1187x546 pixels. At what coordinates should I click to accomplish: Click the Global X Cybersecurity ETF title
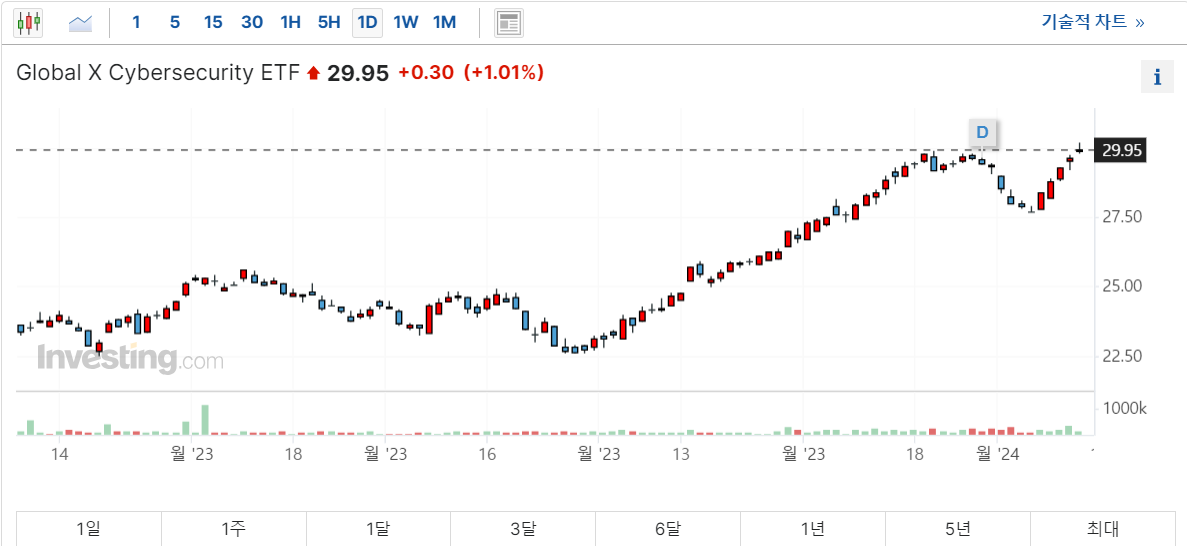click(x=158, y=73)
